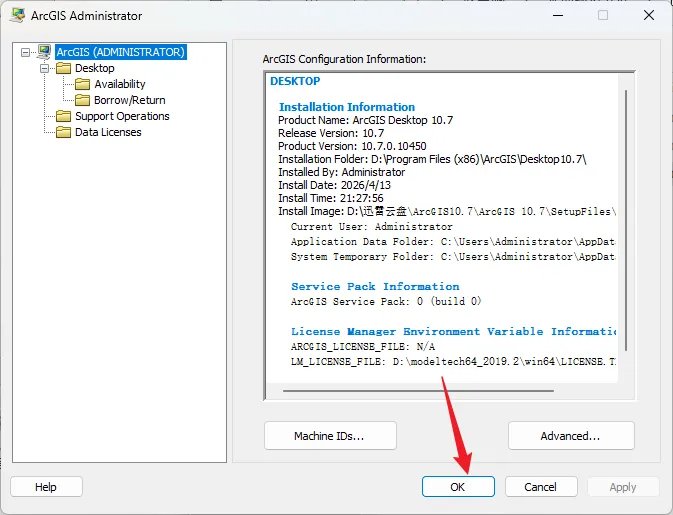Click the Installation Folder path line
Screen dimensions: 673x515
[x=432, y=159]
